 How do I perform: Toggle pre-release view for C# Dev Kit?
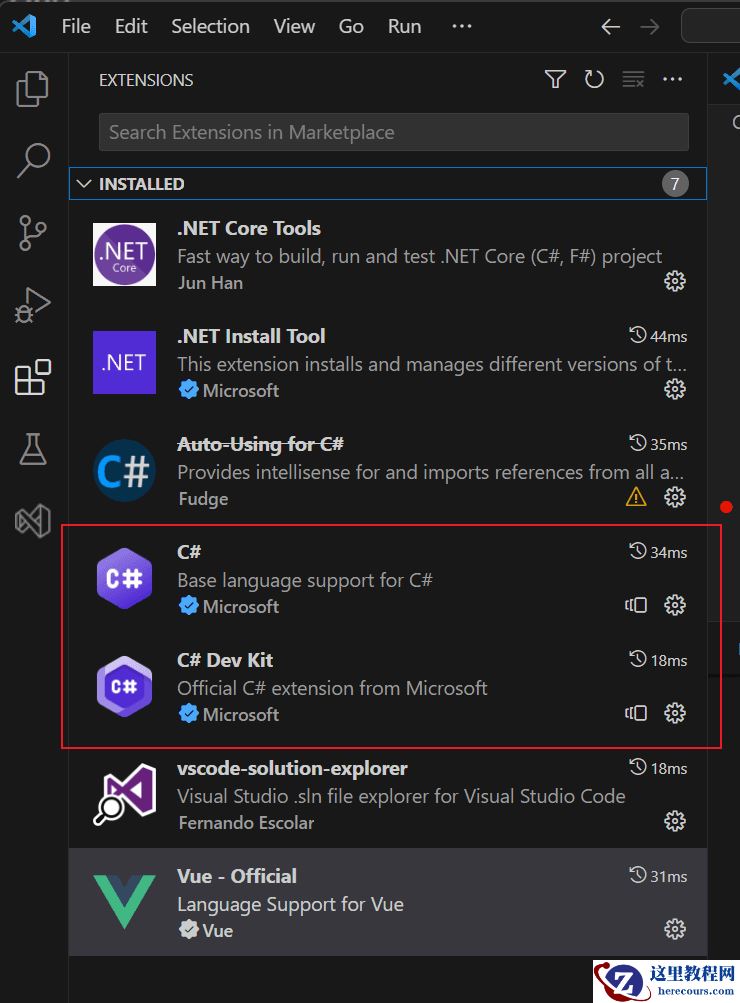(x=636, y=713)
